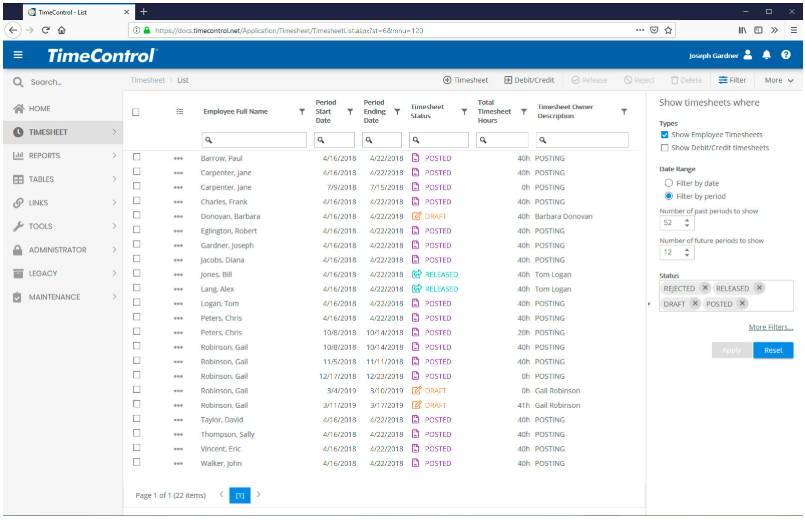Screen dimensions: 805x520
Task: Uncheck Show Employee Timesheets
Action: 664,134
